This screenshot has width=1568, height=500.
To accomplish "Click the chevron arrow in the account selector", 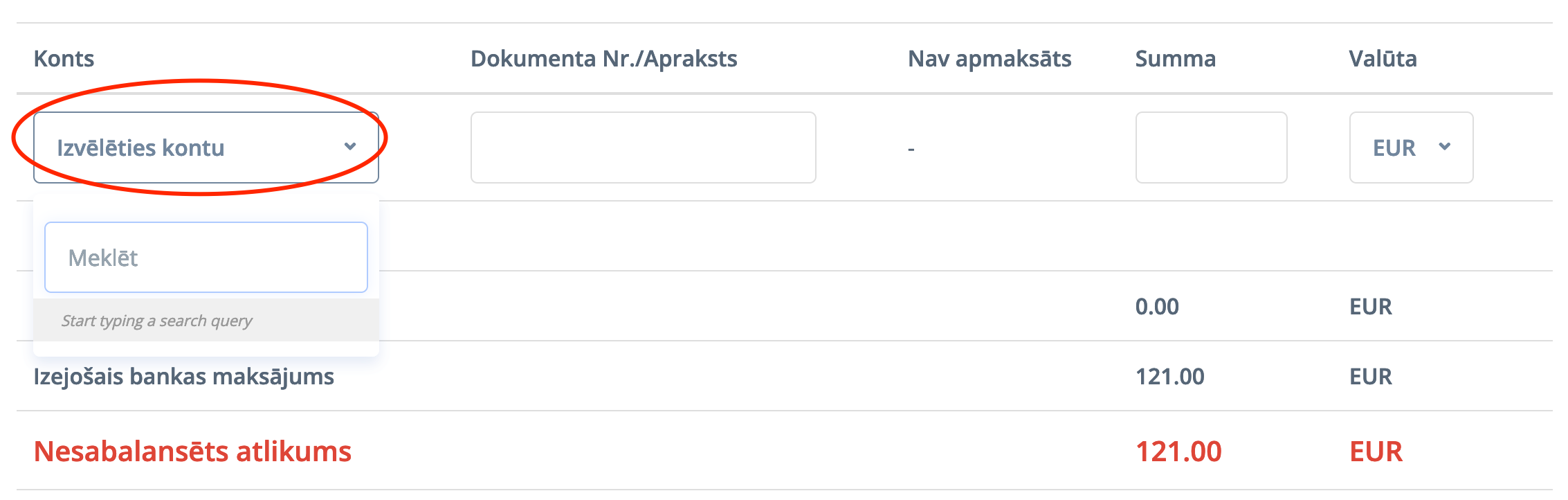I will click(x=350, y=147).
